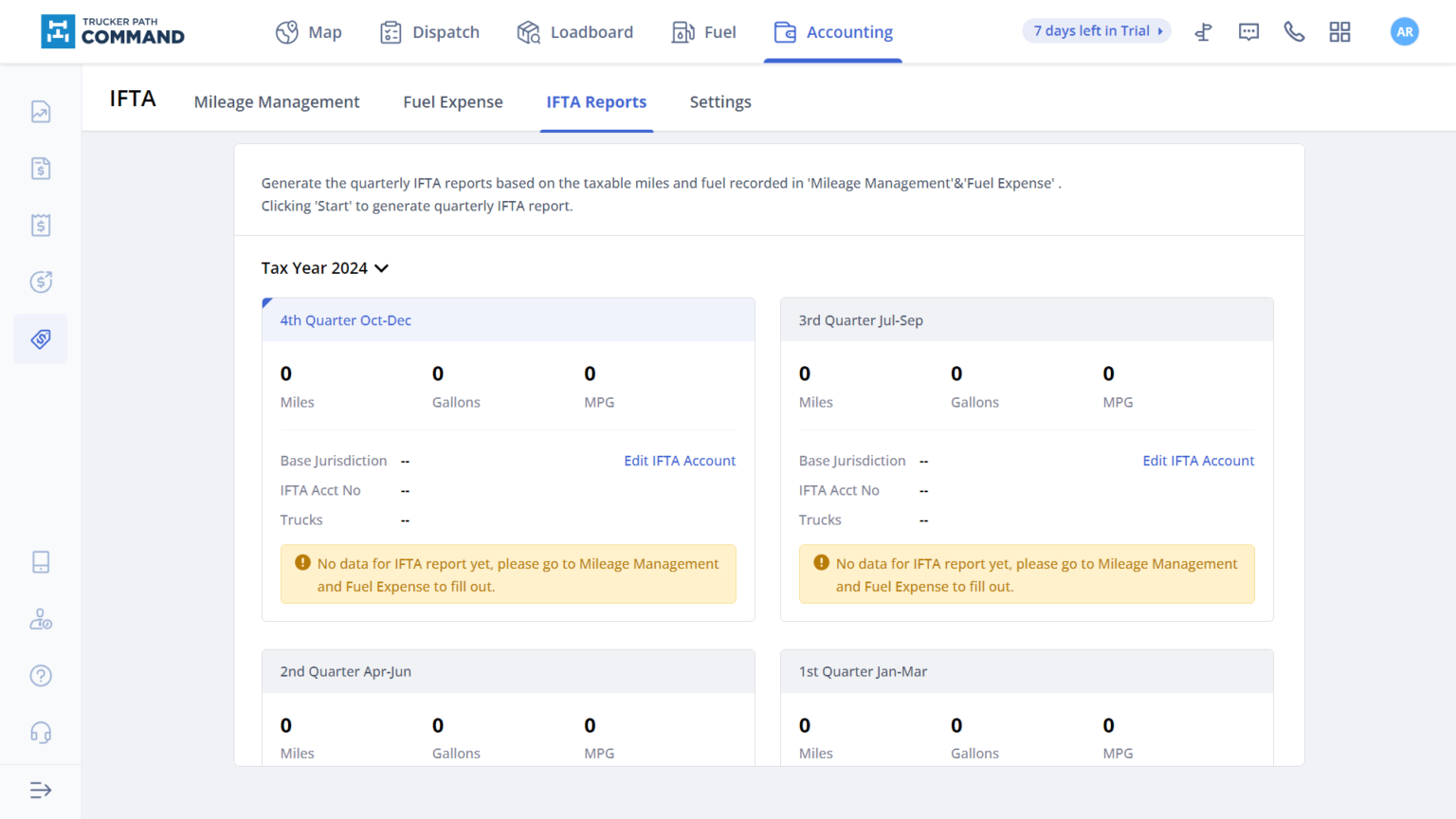1456x819 pixels.
Task: Select the recurring payments icon in the sidebar
Action: [40, 282]
